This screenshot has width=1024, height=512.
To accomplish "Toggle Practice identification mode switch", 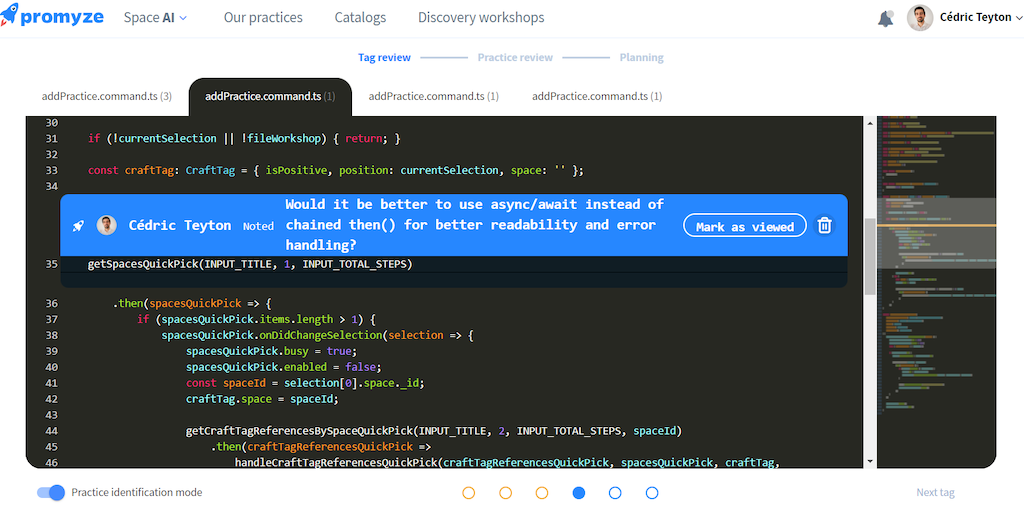I will tap(51, 492).
